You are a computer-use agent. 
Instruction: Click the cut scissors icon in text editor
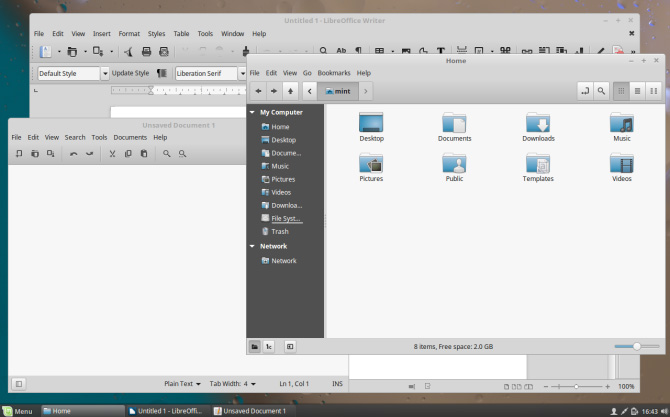(x=113, y=154)
